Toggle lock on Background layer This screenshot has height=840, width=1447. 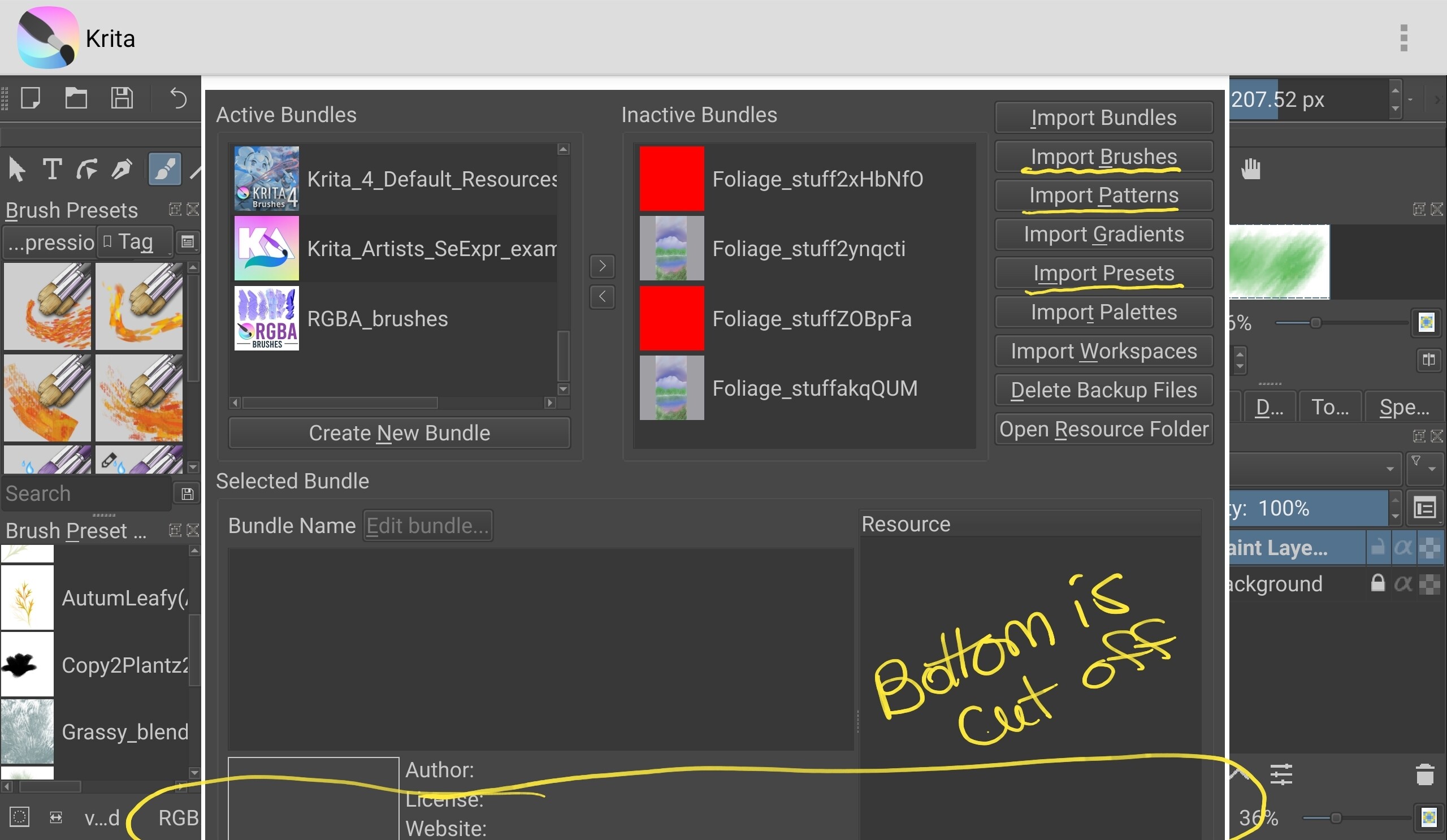click(x=1377, y=583)
